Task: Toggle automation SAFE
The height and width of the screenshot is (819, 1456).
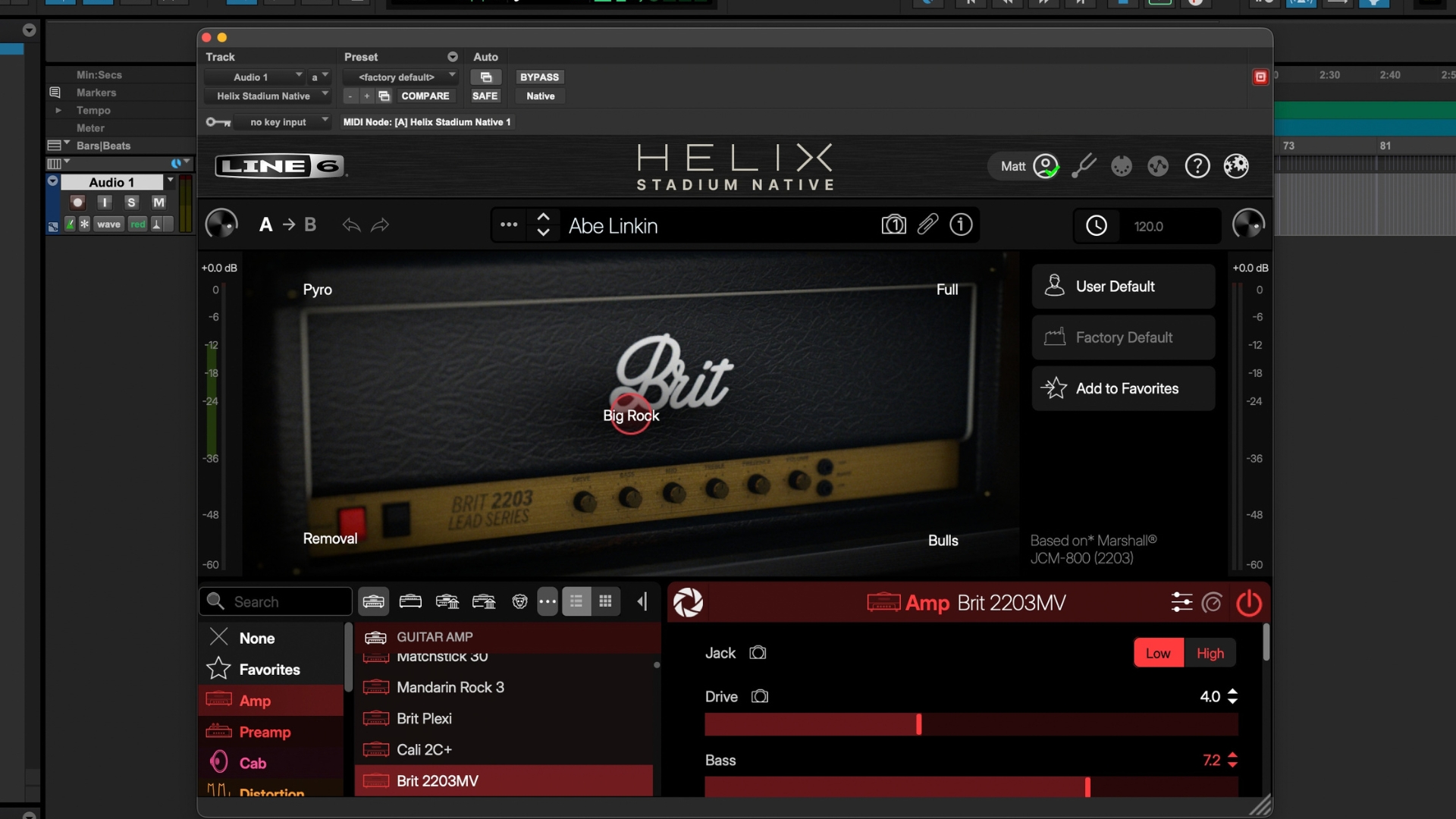Action: [485, 96]
